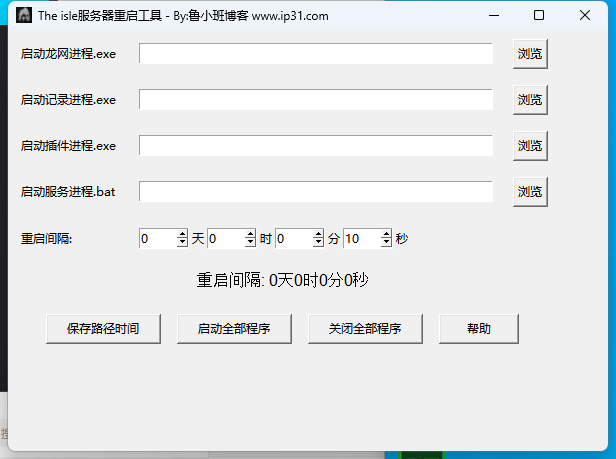Decrease the seconds (秒) spinner value
Image resolution: width=616 pixels, height=459 pixels.
[386, 243]
